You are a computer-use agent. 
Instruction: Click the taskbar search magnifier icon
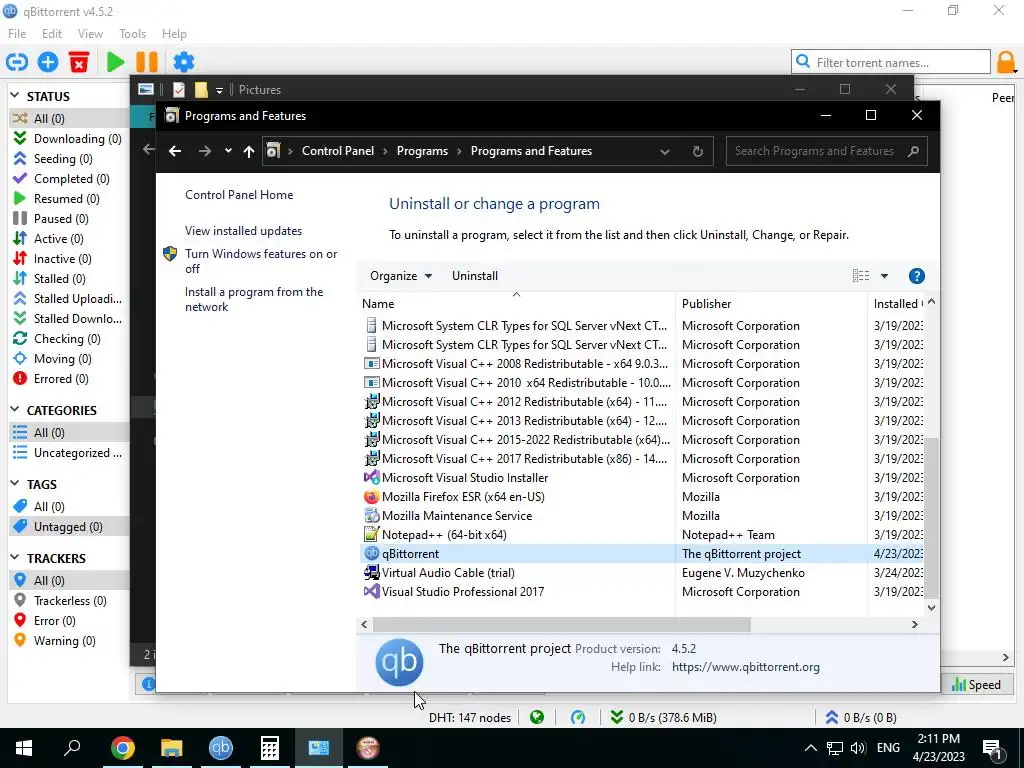[x=72, y=748]
